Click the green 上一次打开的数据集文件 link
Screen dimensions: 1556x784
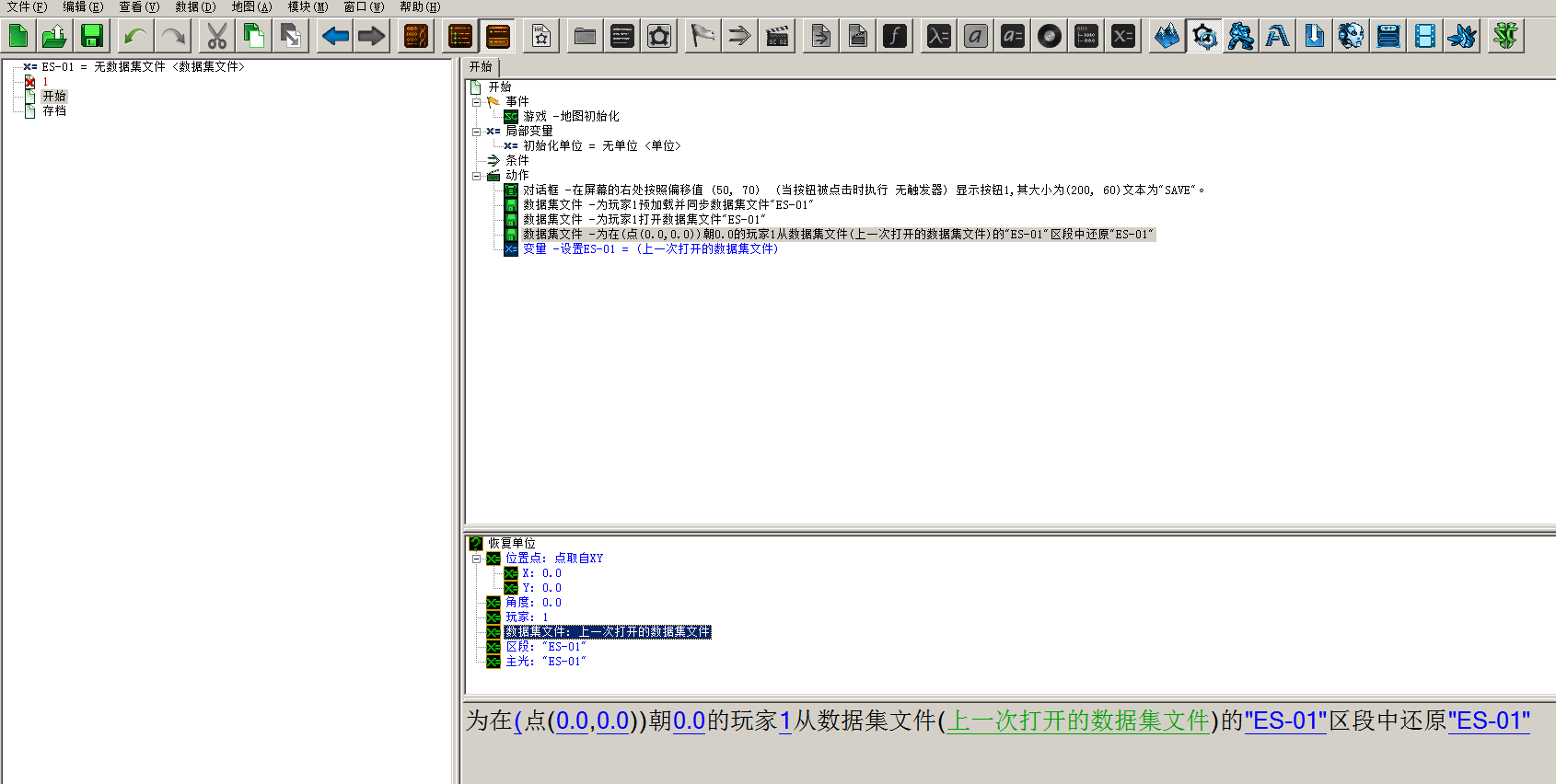click(x=1078, y=721)
